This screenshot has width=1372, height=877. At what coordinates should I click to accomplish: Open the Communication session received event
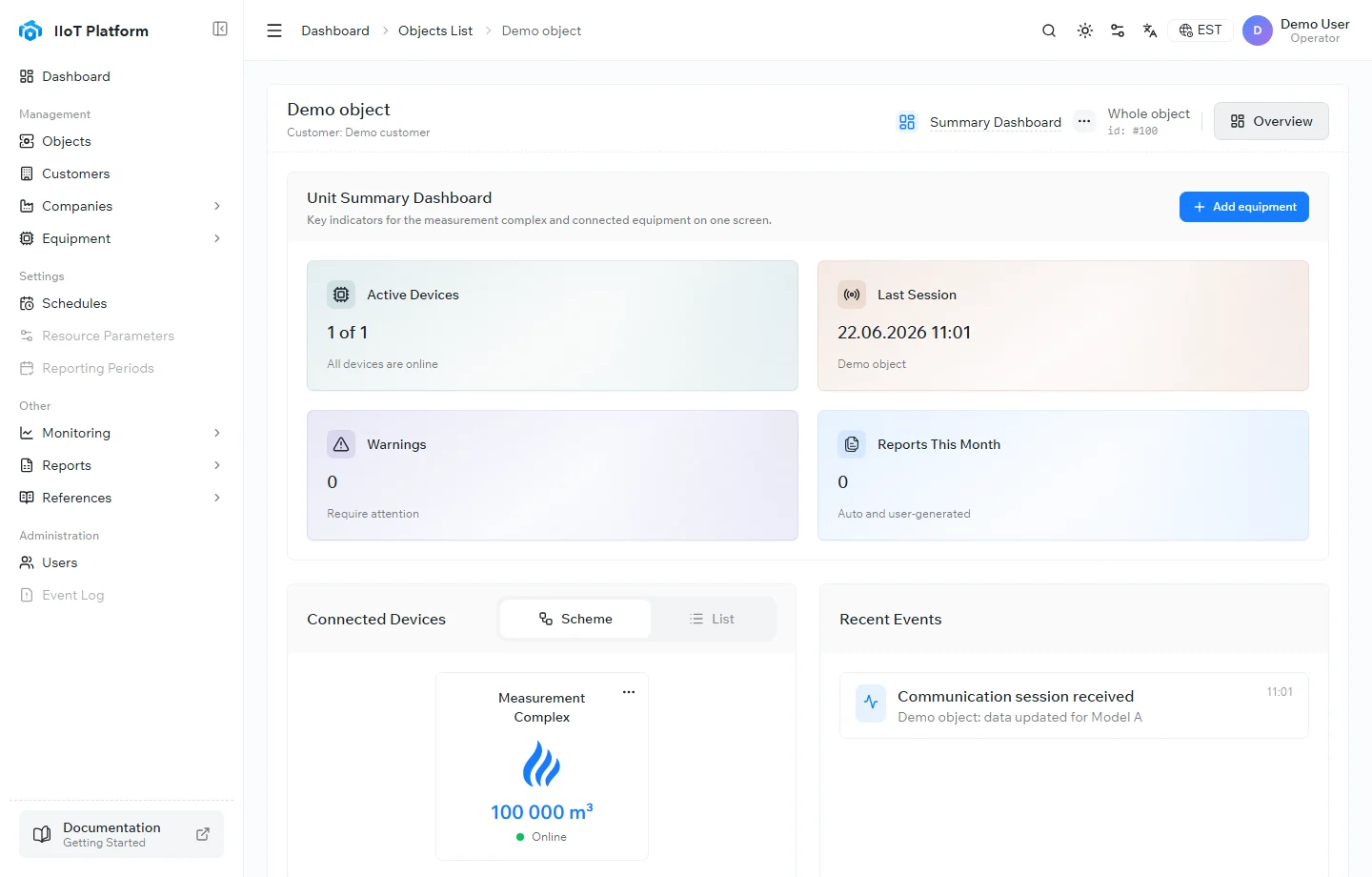pyautogui.click(x=1074, y=705)
